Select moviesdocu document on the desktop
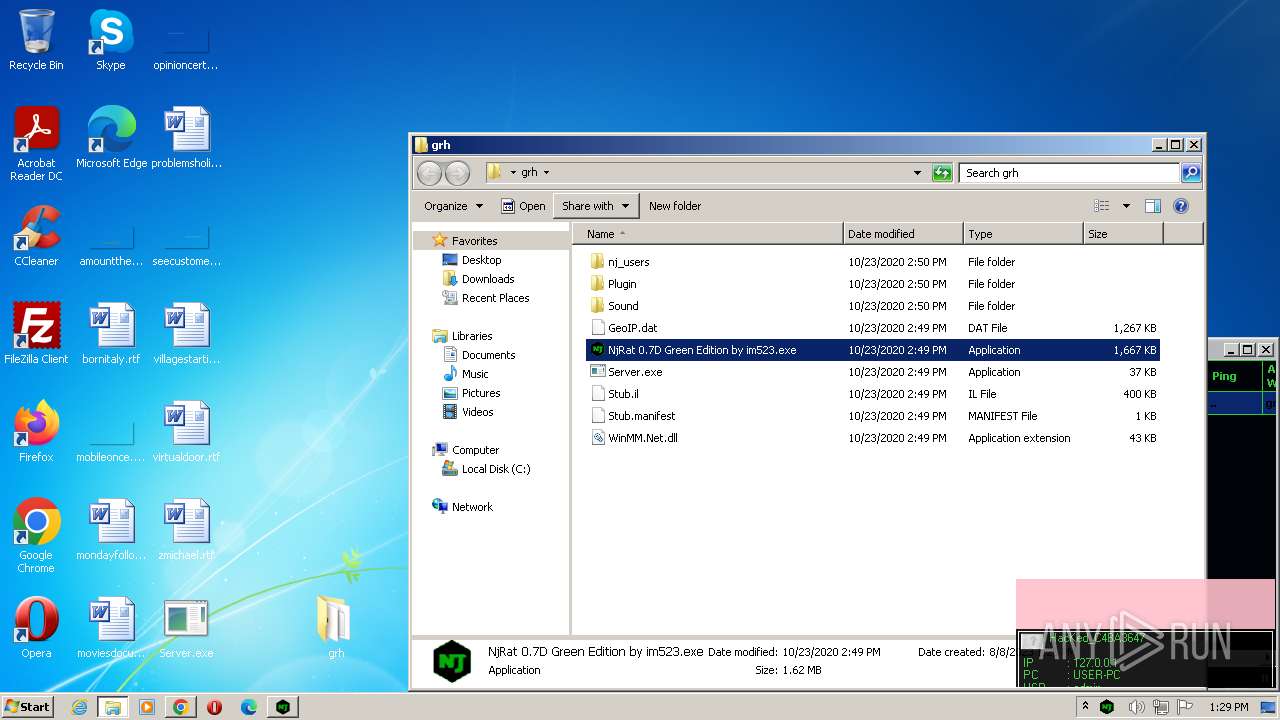Viewport: 1280px width, 720px height. 111,628
